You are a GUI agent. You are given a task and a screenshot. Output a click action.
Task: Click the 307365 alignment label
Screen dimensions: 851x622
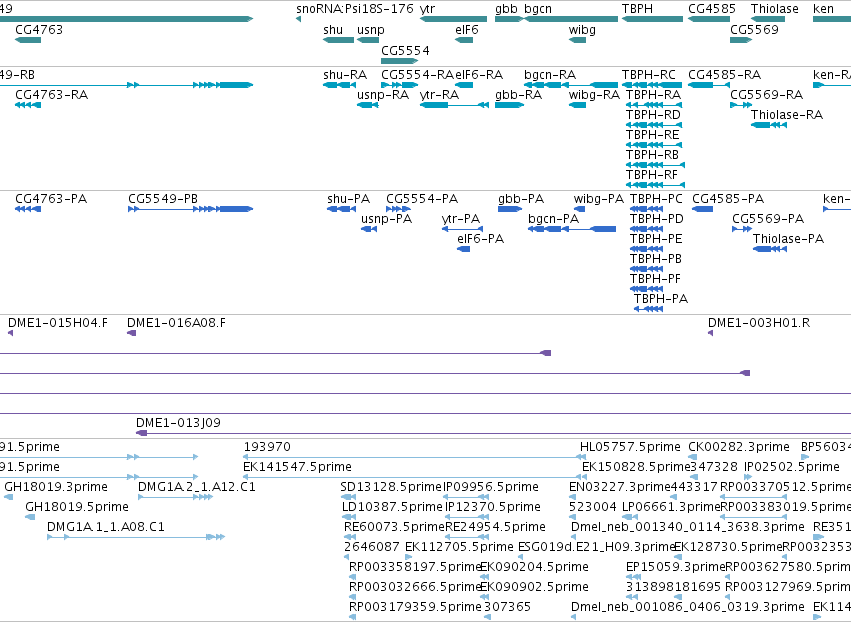tap(507, 607)
